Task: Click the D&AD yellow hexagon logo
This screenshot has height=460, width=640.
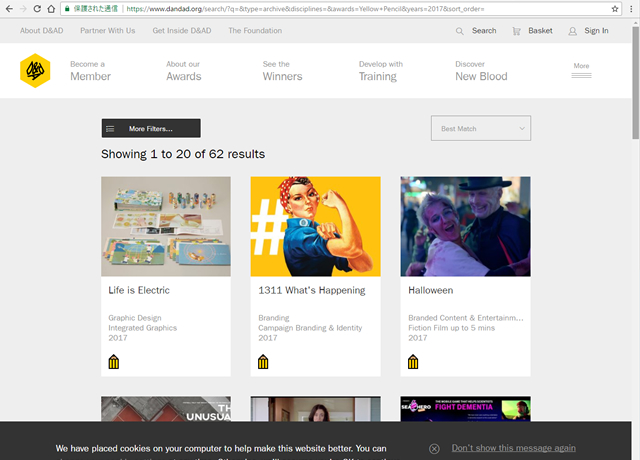Action: point(35,70)
